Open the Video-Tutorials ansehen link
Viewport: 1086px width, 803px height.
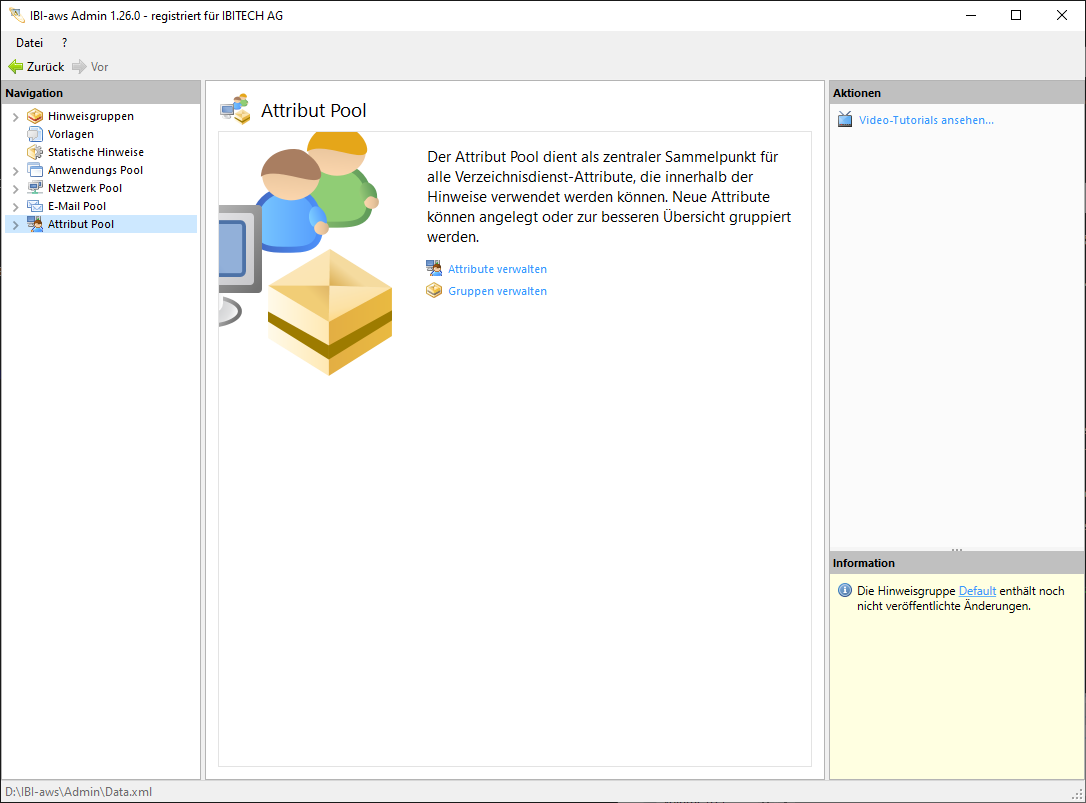926,120
